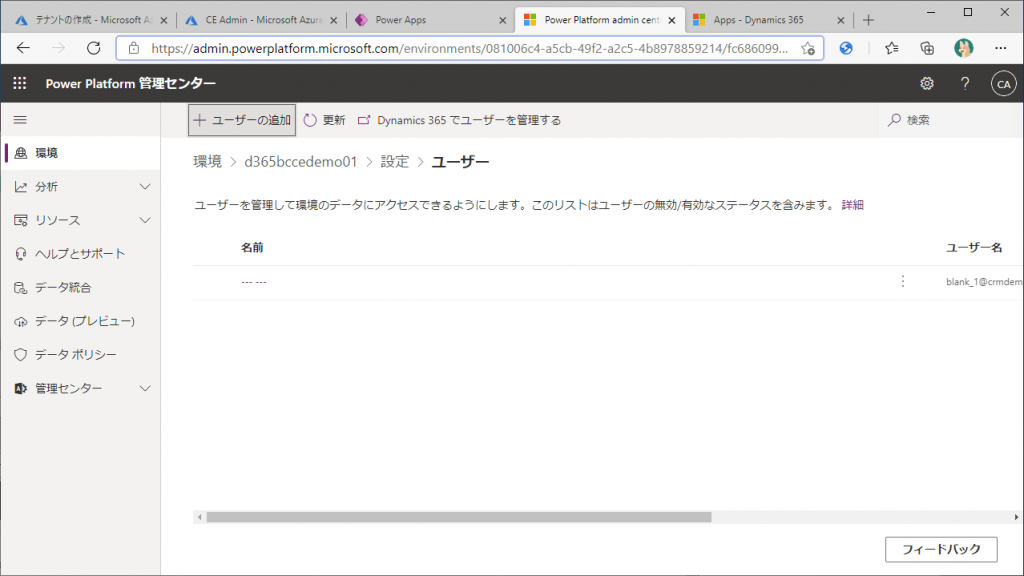This screenshot has width=1024, height=576.
Task: Switch to CE Admin Azure tab
Action: click(259, 20)
